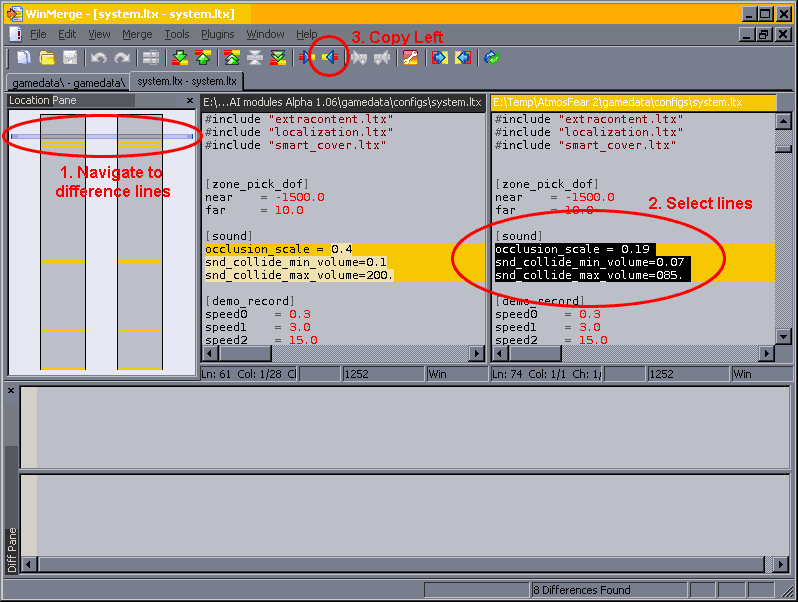Click [sound] section header in right pane

click(519, 236)
